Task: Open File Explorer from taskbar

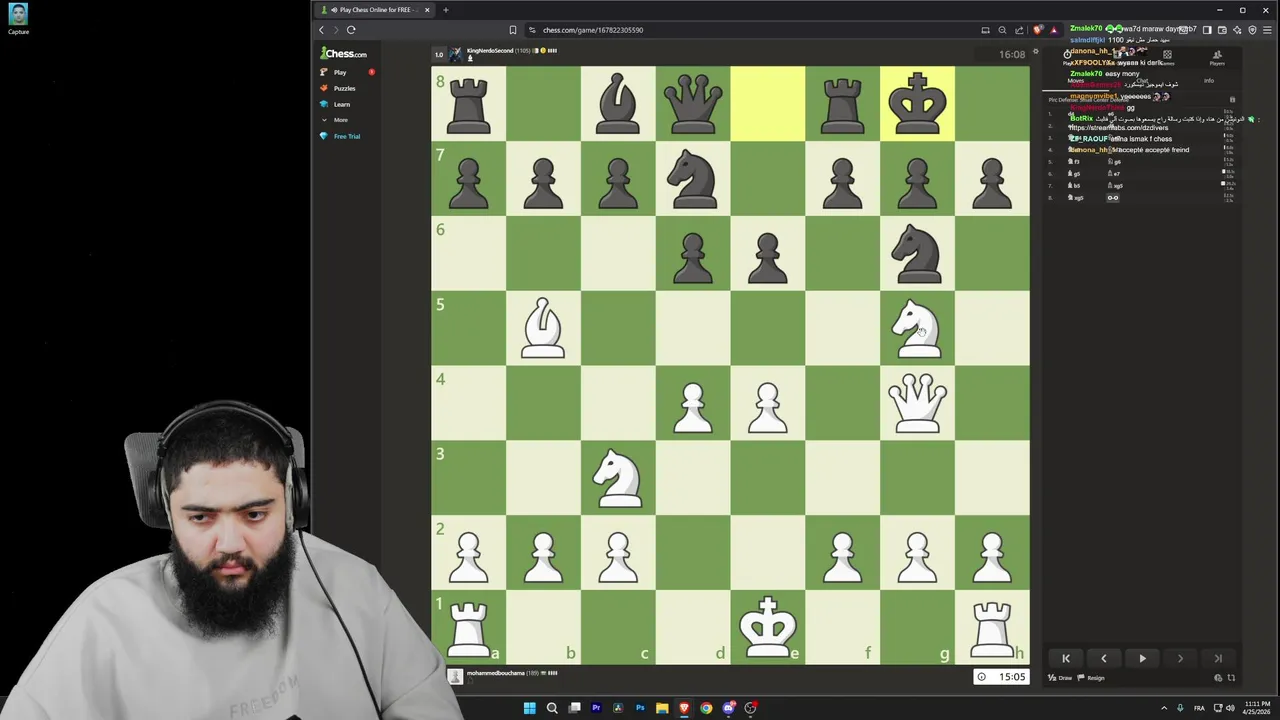Action: (662, 708)
